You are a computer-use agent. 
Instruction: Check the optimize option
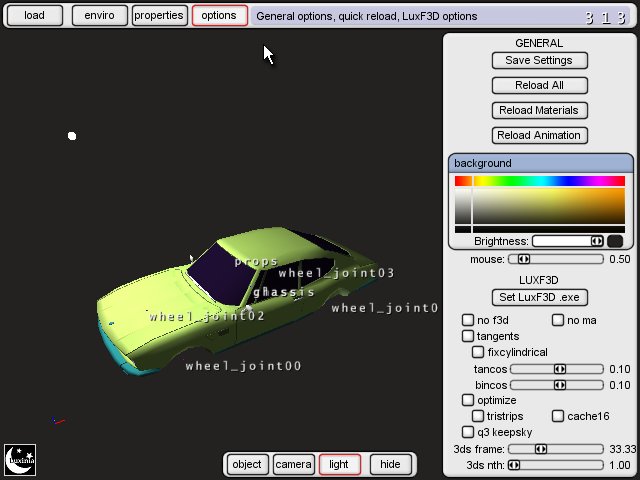click(x=468, y=400)
